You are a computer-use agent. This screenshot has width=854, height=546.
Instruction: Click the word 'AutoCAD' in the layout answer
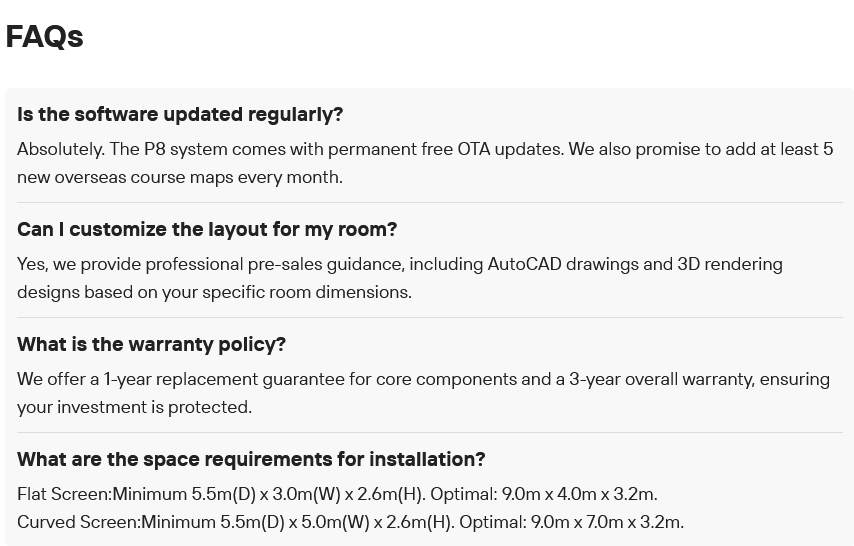coord(524,264)
